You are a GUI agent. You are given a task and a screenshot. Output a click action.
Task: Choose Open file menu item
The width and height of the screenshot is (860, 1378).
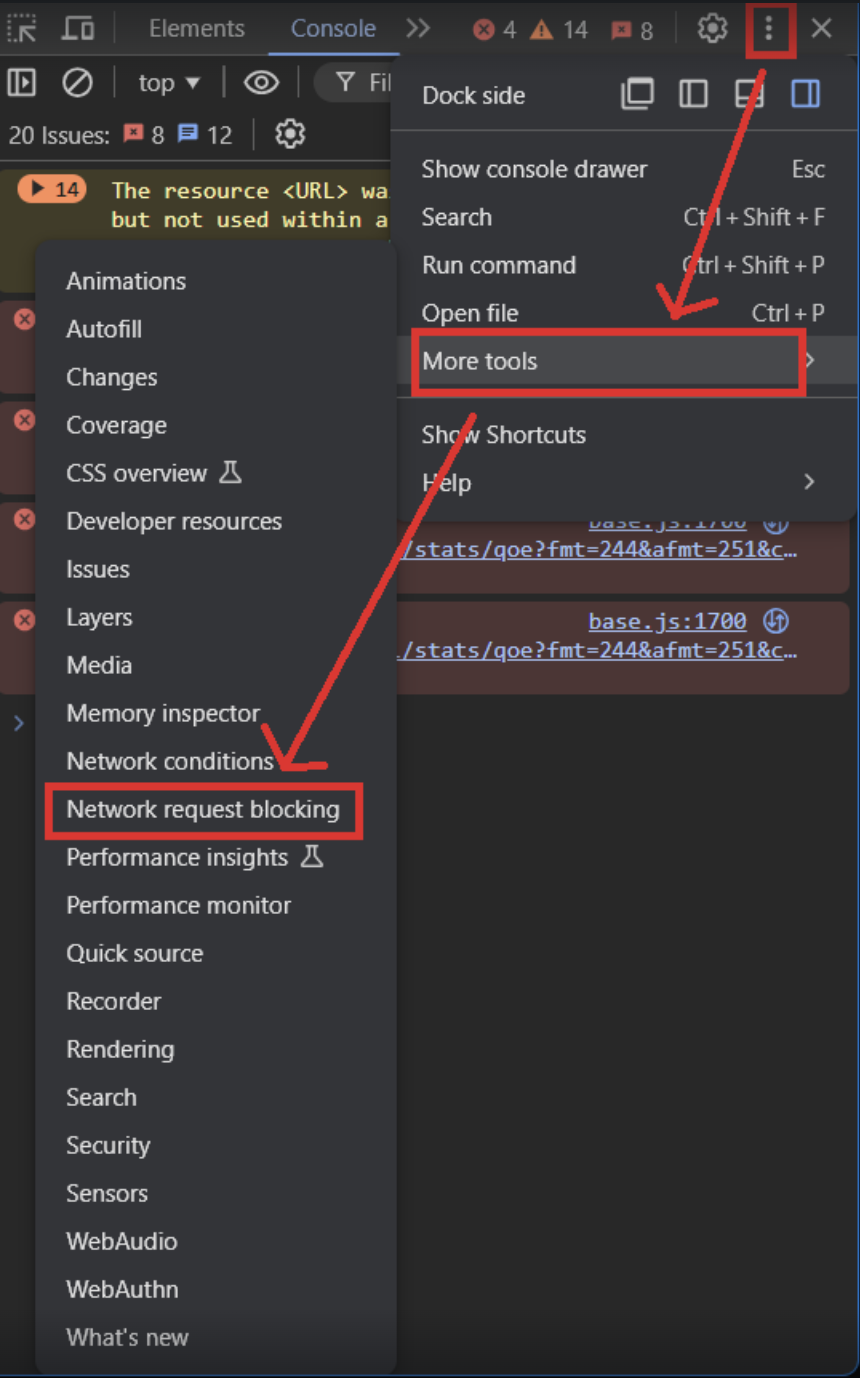623,313
